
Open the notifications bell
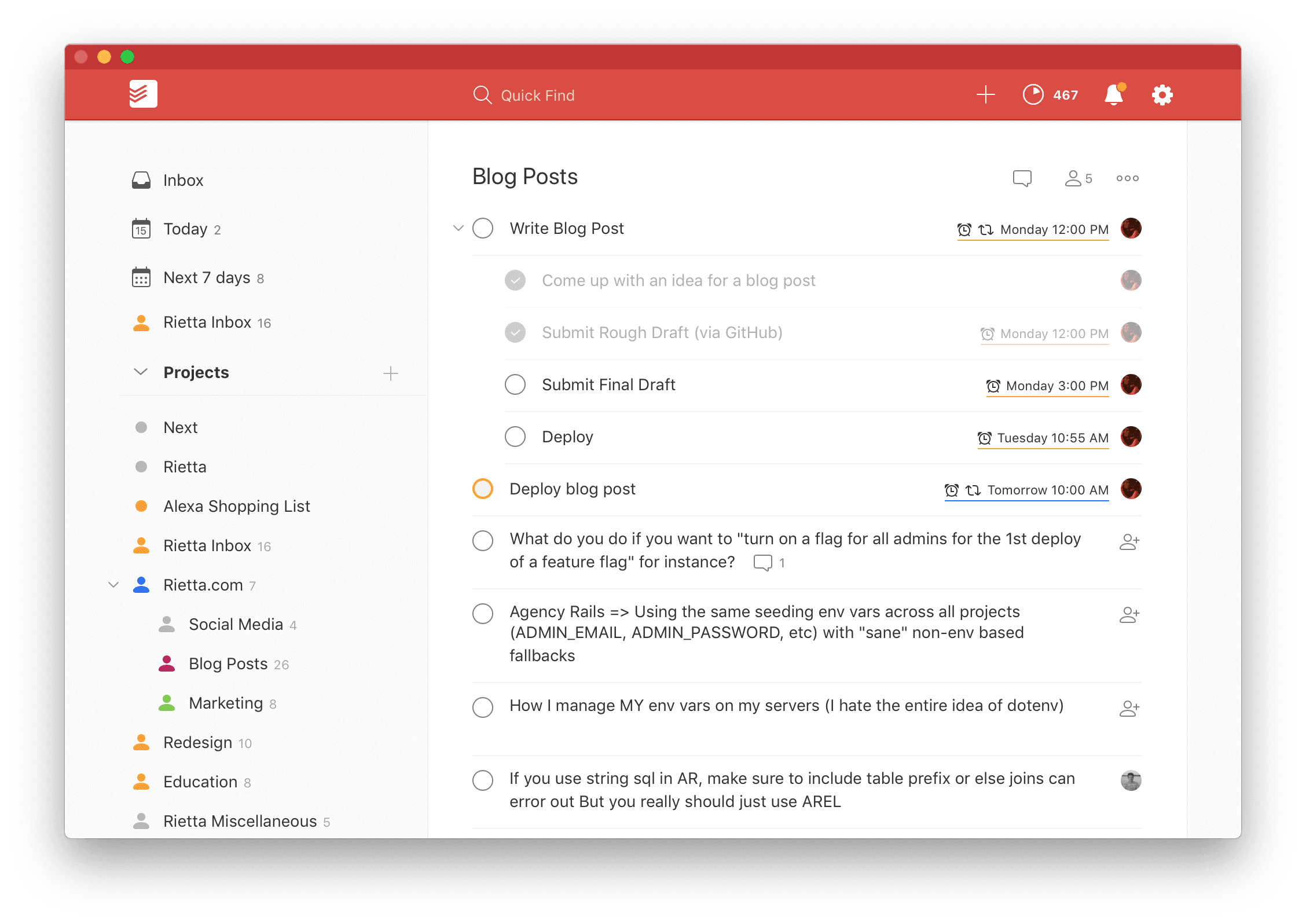coord(1114,94)
